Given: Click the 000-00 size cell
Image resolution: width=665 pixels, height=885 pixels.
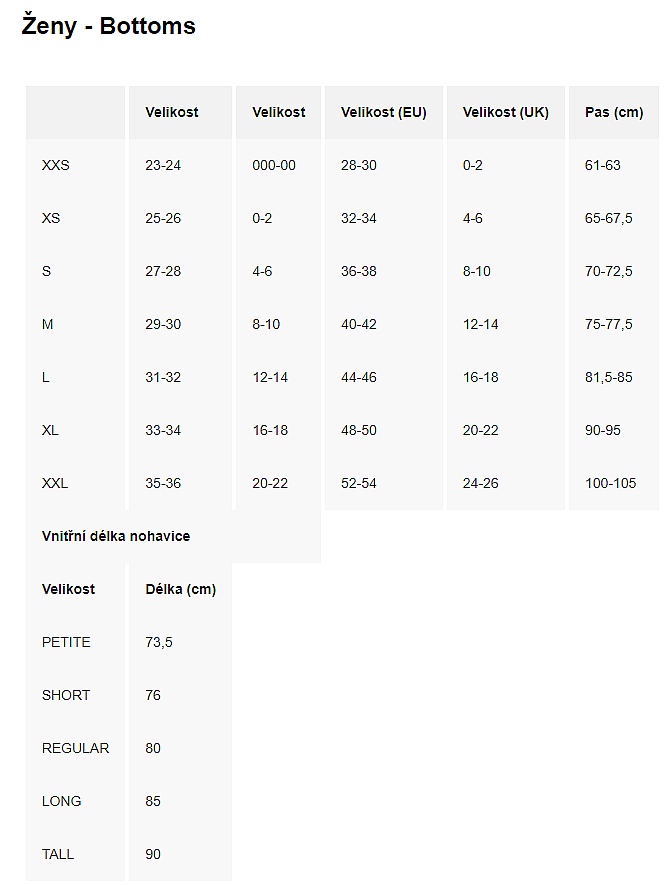Looking at the screenshot, I should click(274, 165).
